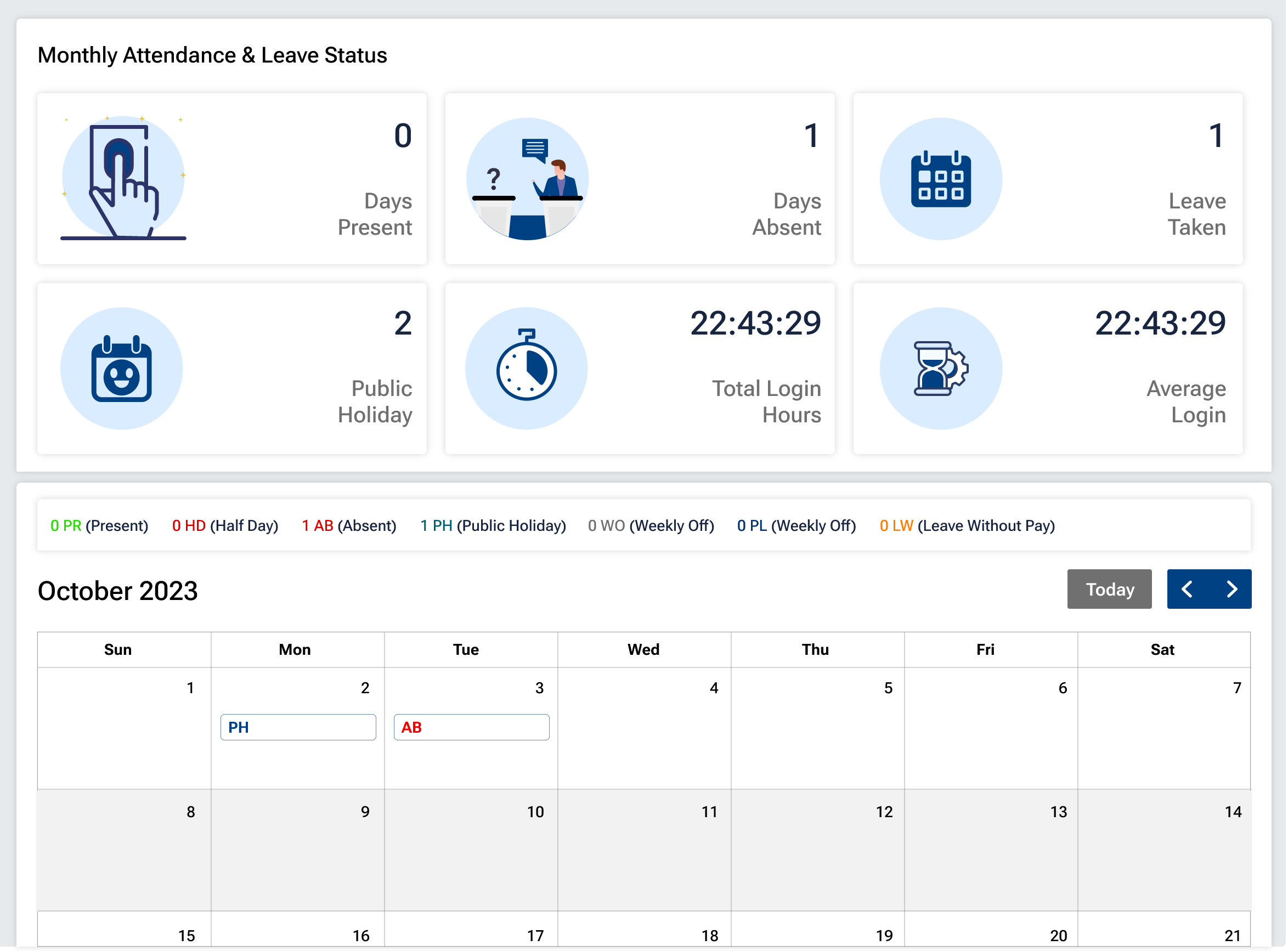Click the Days Absent label
The height and width of the screenshot is (951, 1288).
[788, 214]
